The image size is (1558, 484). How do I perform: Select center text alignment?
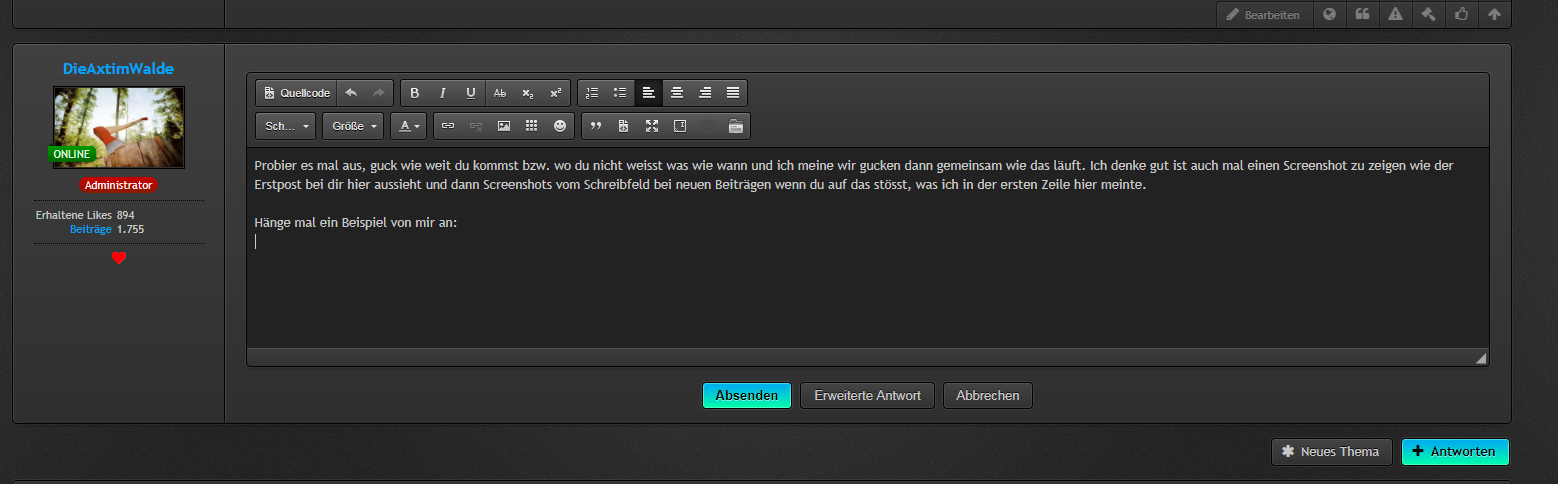click(677, 93)
